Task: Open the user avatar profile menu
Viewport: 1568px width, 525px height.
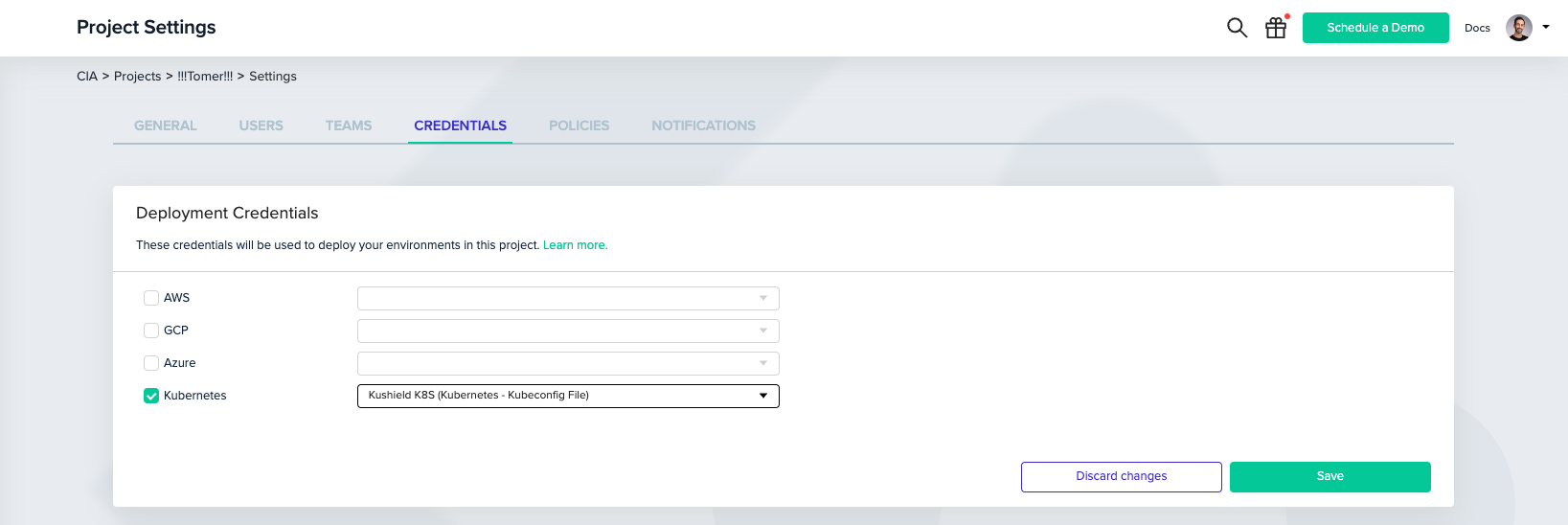Action: tap(1518, 28)
